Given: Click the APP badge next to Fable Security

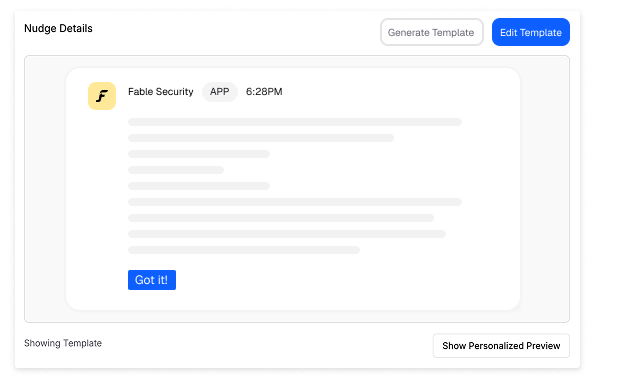Looking at the screenshot, I should point(220,92).
